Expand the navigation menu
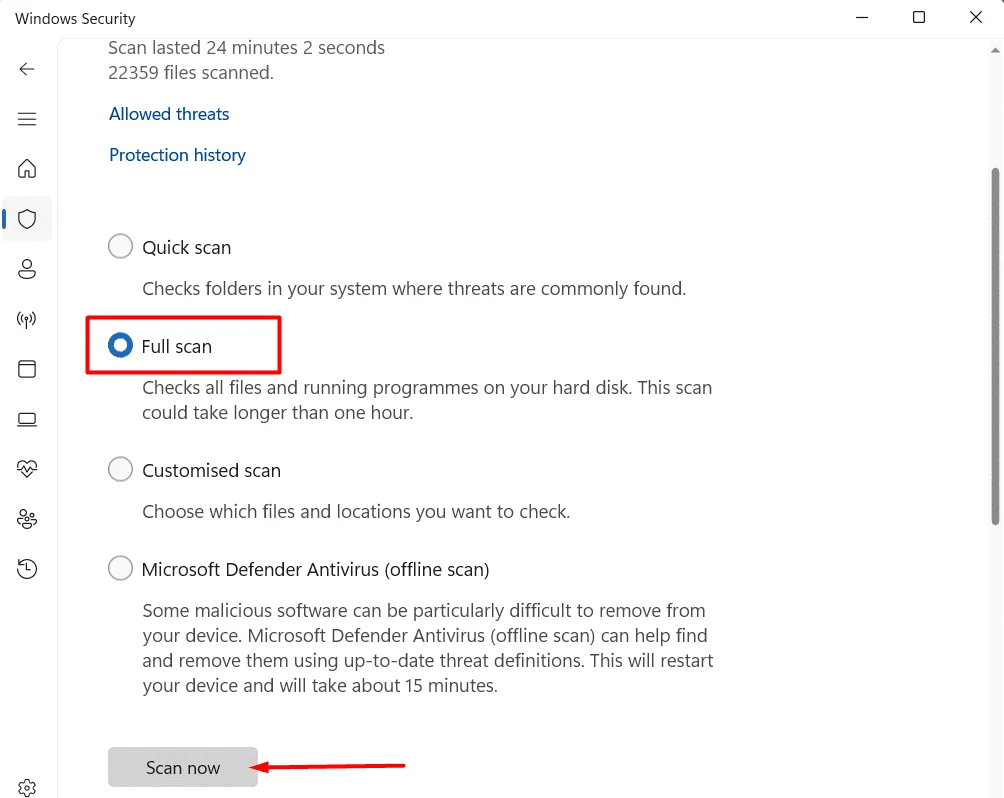The image size is (1004, 798). point(27,118)
